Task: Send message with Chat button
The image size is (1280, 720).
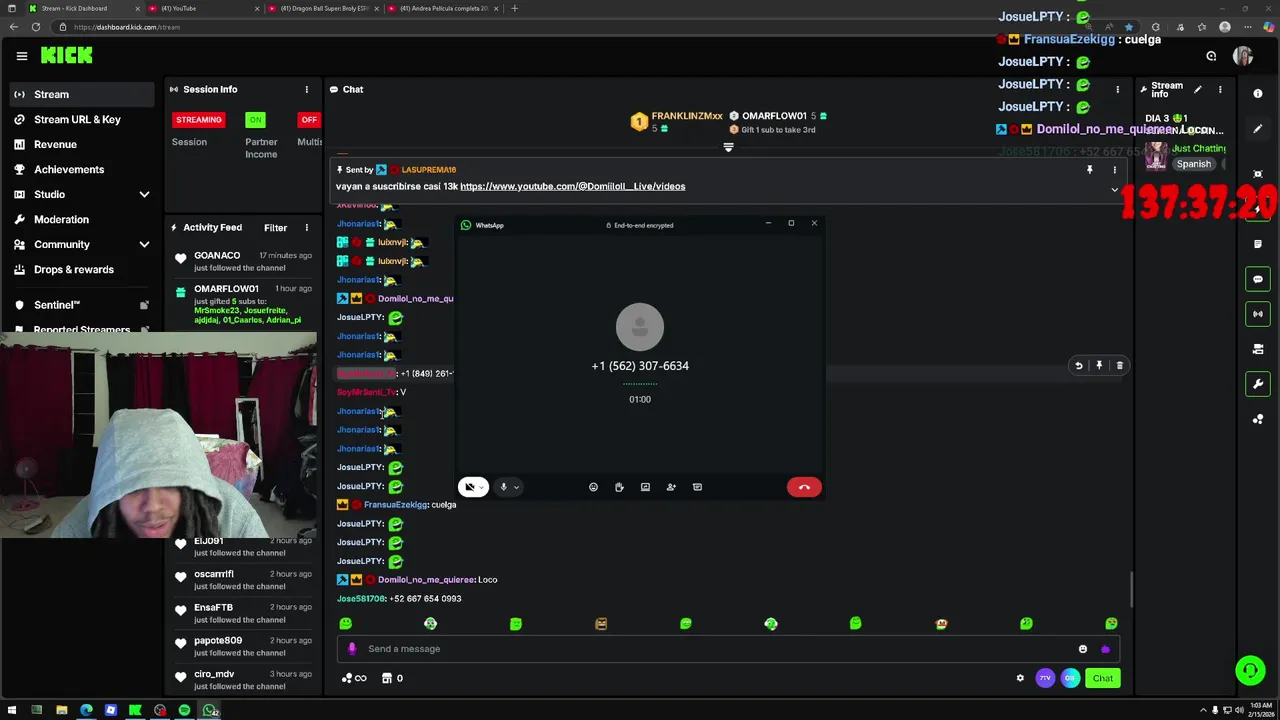Action: click(x=1102, y=678)
